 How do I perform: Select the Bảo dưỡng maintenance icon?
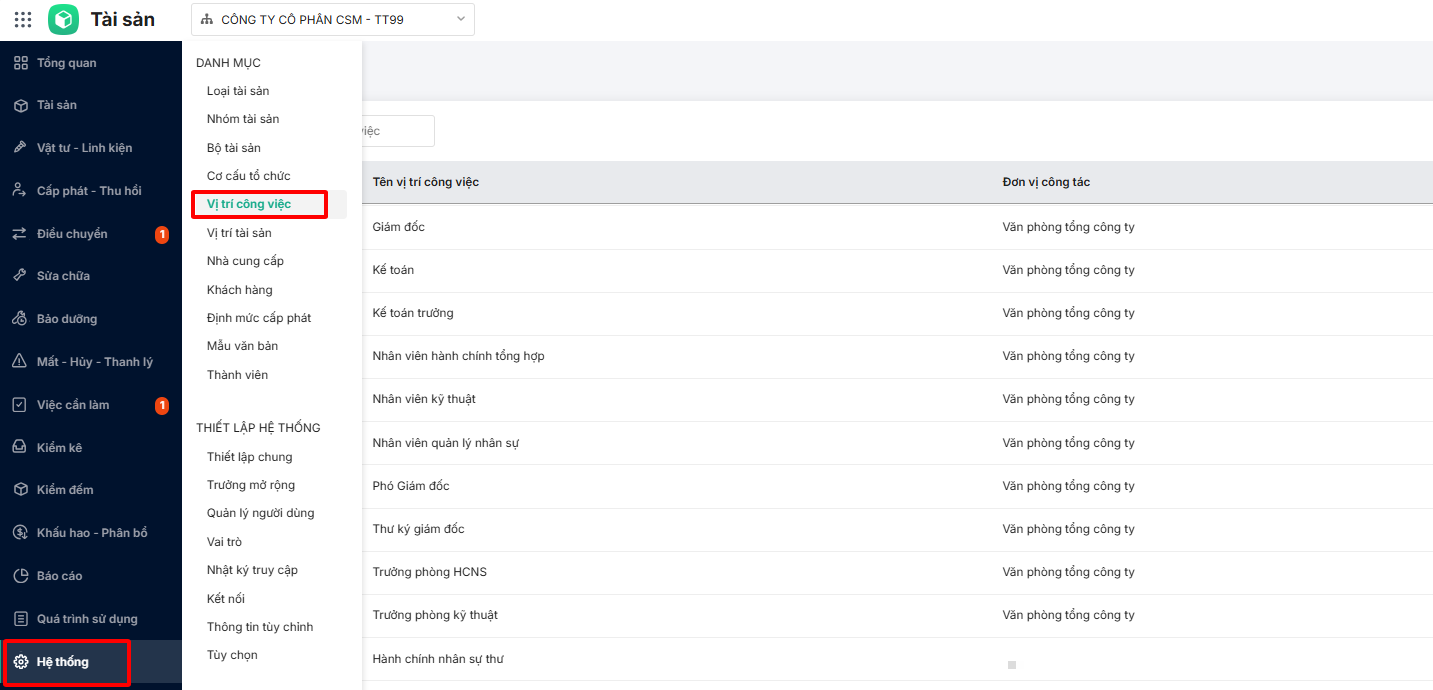[20, 319]
